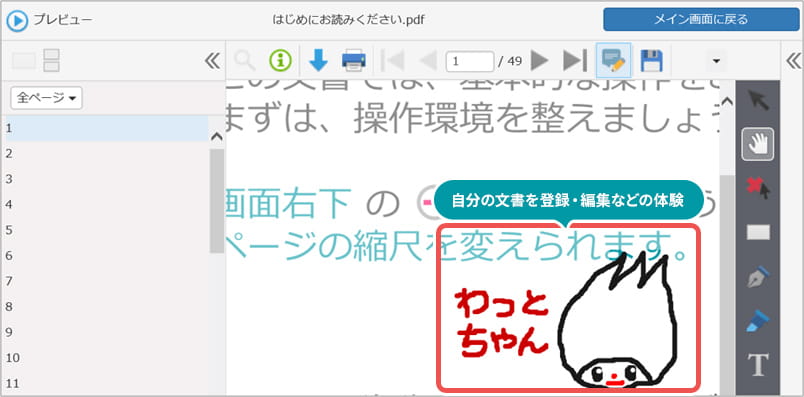The width and height of the screenshot is (804, 397).
Task: Select the text T annotation tool
Action: 758,365
